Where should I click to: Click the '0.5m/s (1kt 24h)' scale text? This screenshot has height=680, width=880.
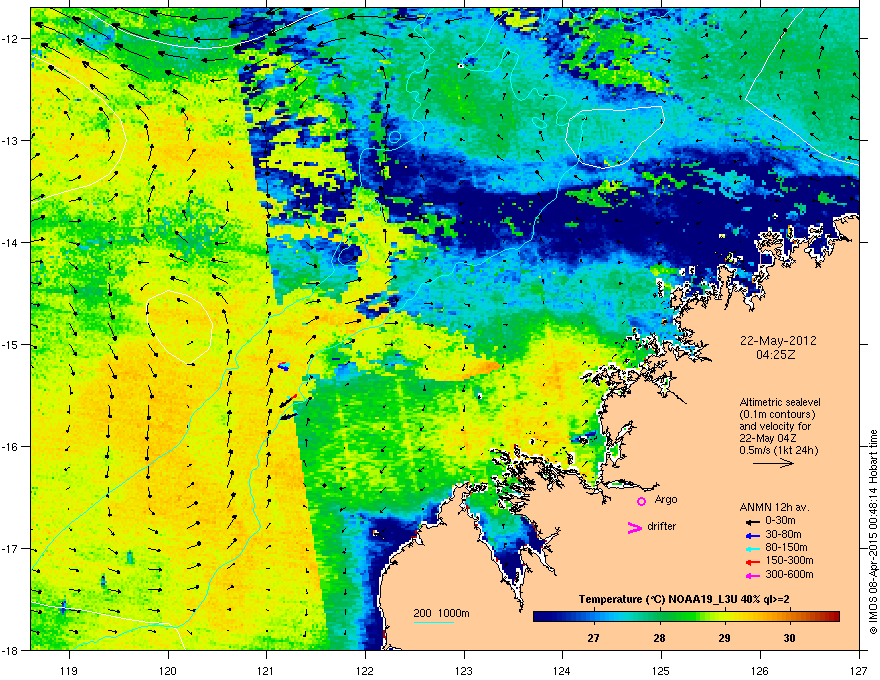coord(778,450)
